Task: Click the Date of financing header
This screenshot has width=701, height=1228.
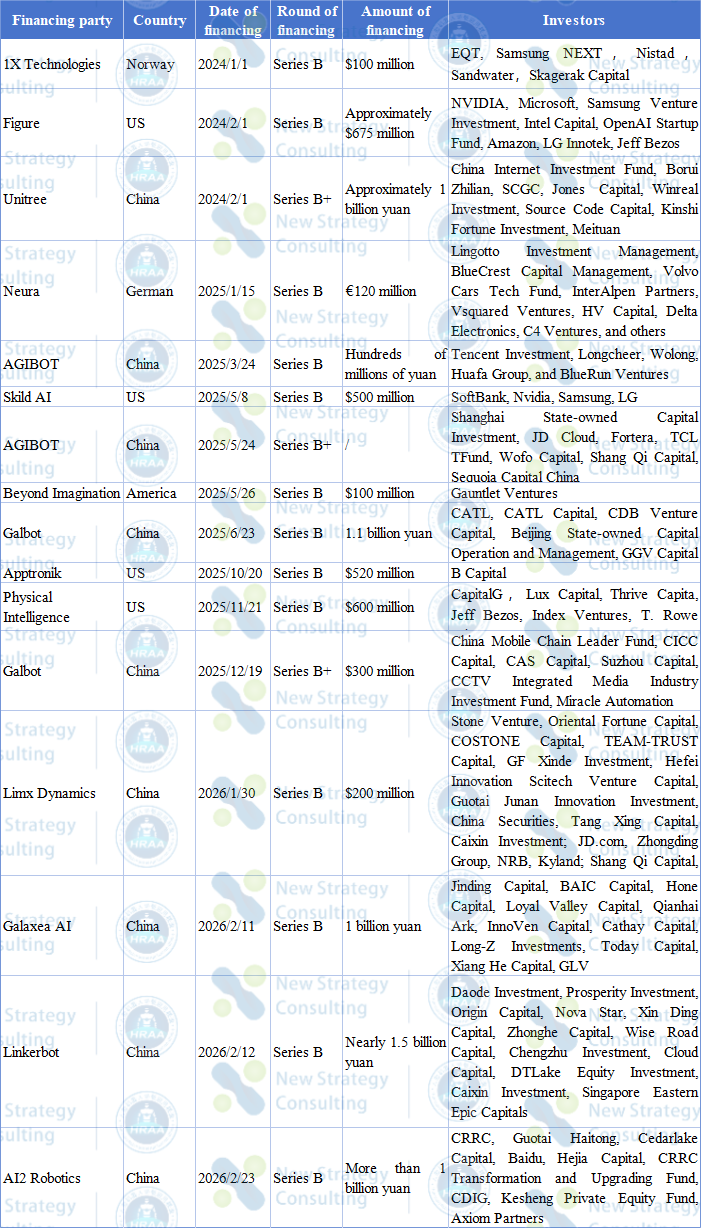Action: [x=232, y=20]
